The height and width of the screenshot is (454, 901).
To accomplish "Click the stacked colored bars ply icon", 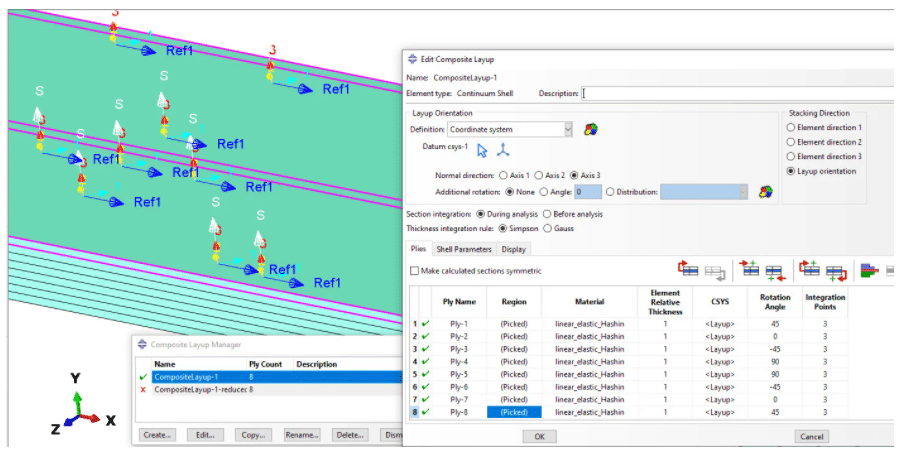I will click(x=868, y=270).
